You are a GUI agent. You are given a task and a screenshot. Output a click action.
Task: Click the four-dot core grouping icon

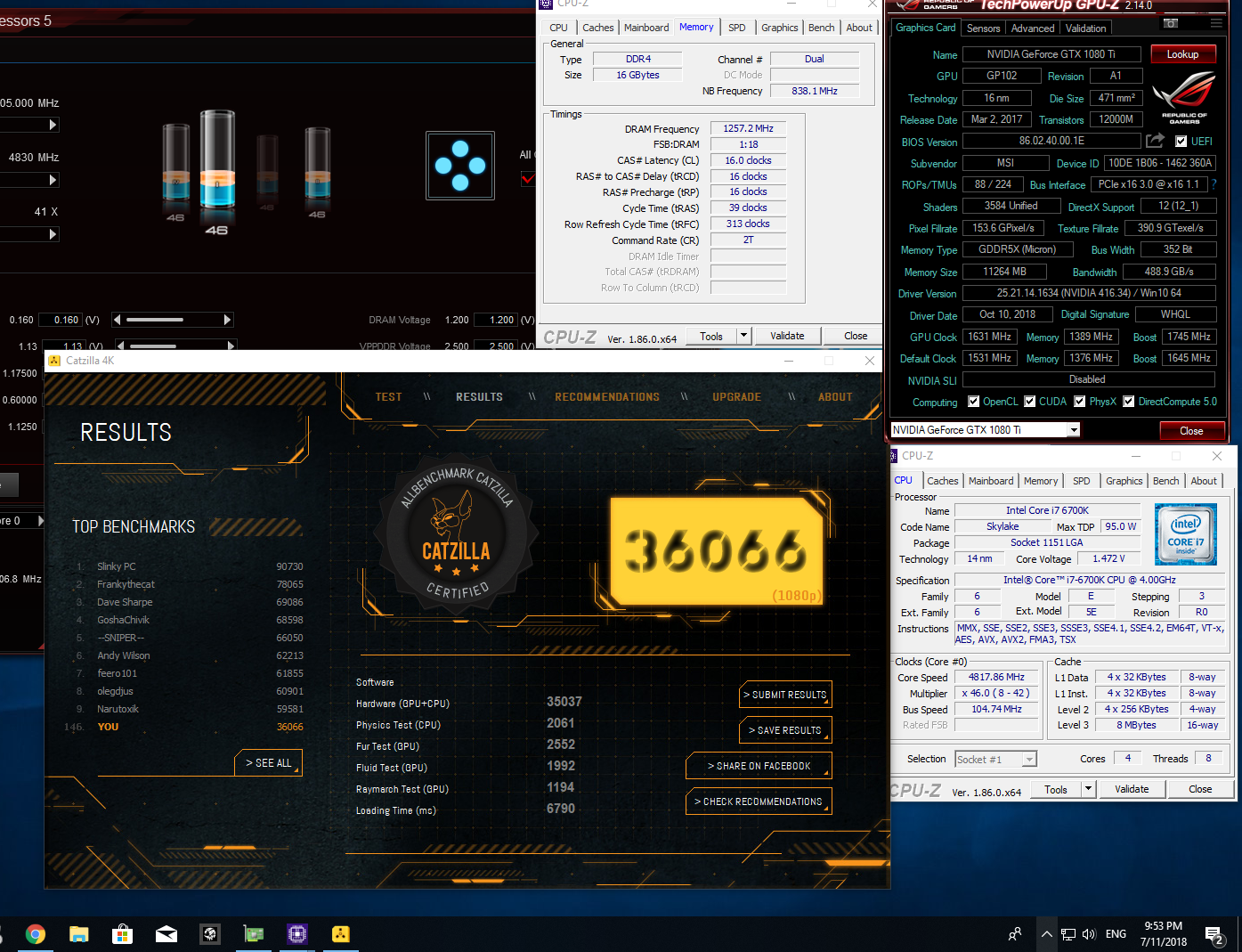[460, 166]
